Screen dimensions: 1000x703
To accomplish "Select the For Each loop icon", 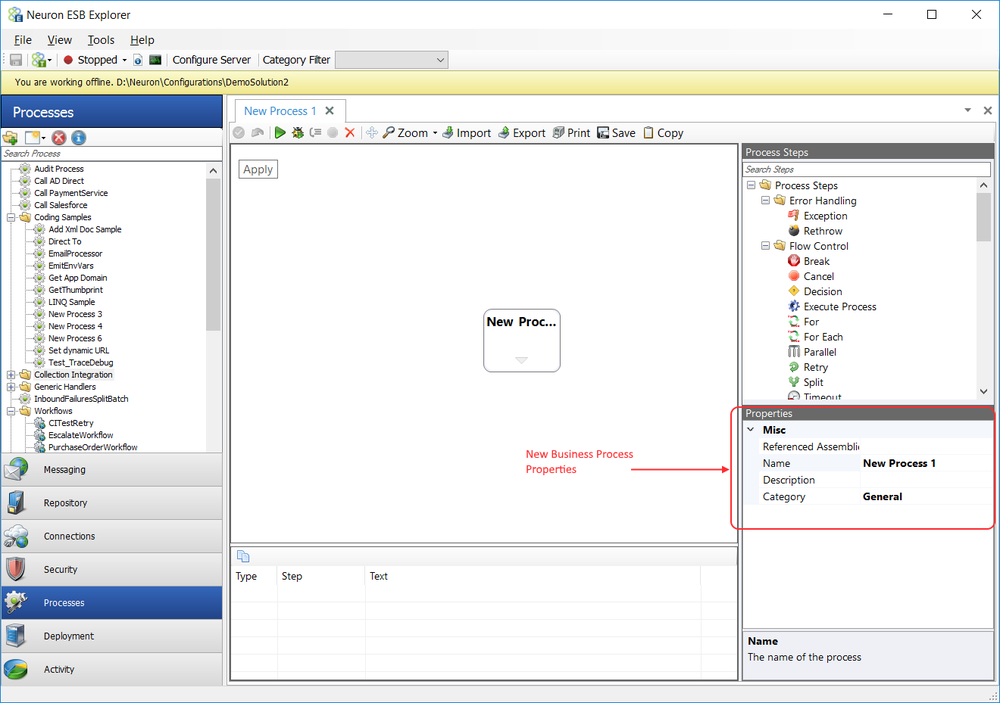I will [x=793, y=337].
